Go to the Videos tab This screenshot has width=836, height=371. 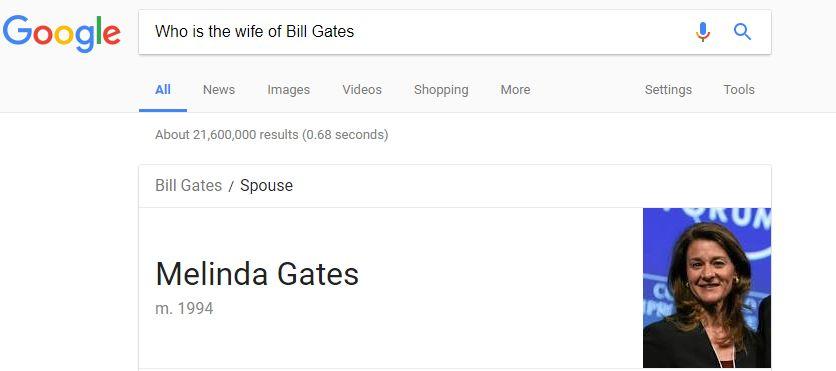point(362,90)
